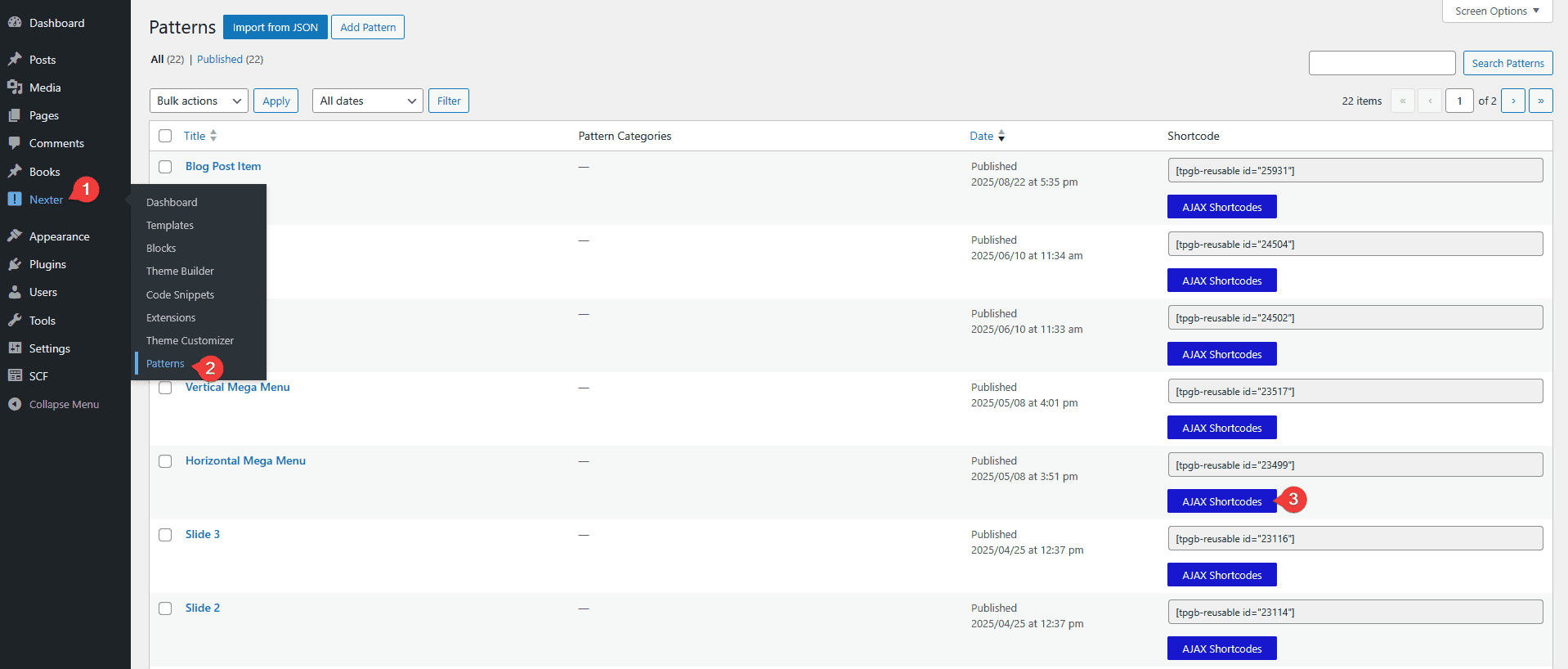
Task: Sort table by Date column
Action: pos(988,136)
